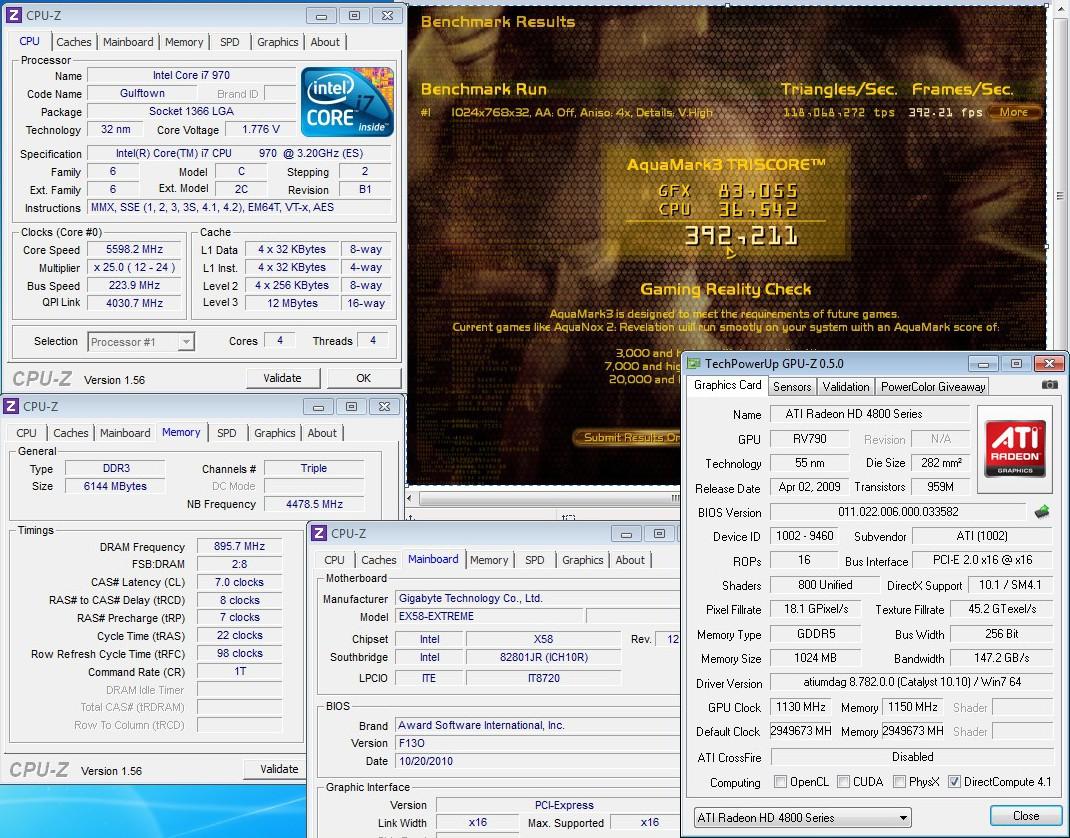Image resolution: width=1070 pixels, height=838 pixels.
Task: Click the Bus Speed value 223.9 MHz
Action: (134, 285)
